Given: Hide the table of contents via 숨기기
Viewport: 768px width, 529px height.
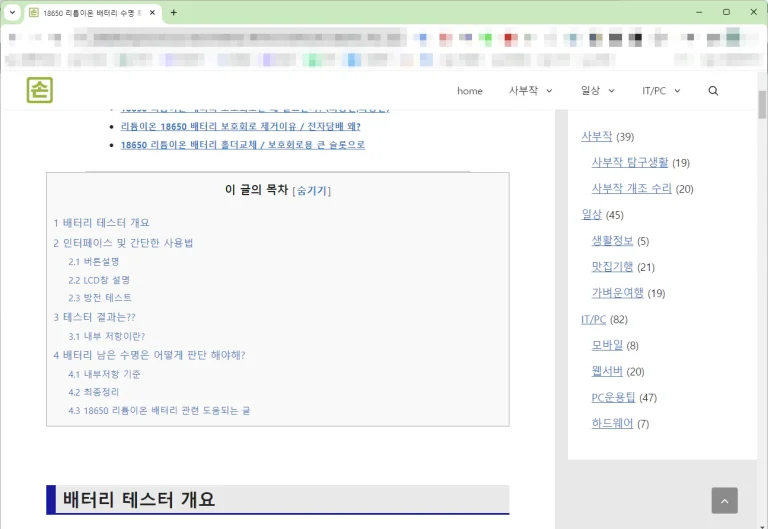Looking at the screenshot, I should tap(312, 191).
